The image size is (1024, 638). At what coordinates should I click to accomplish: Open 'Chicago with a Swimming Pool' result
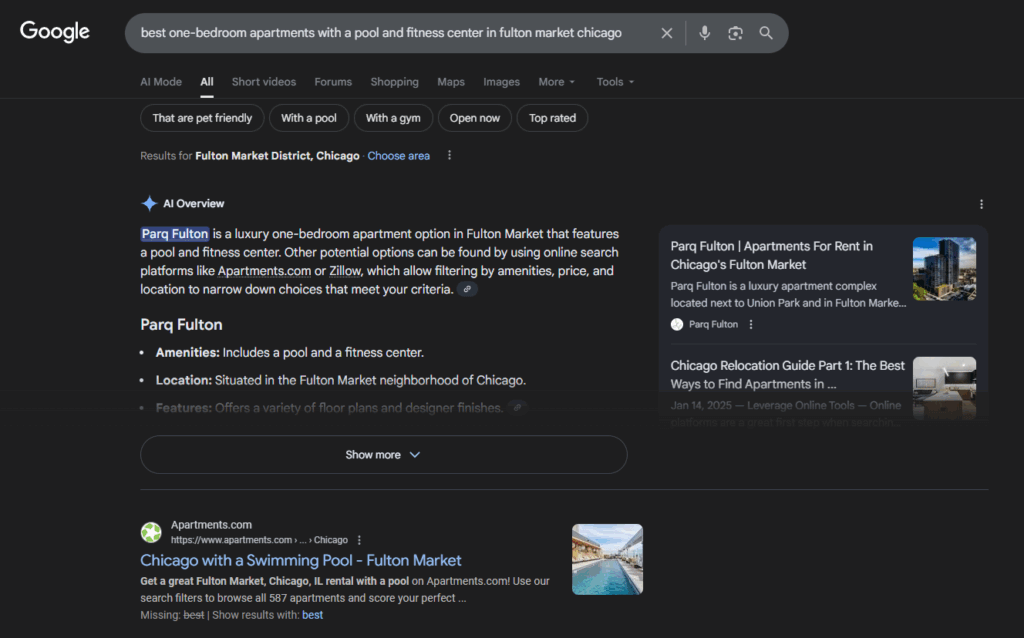tap(300, 560)
